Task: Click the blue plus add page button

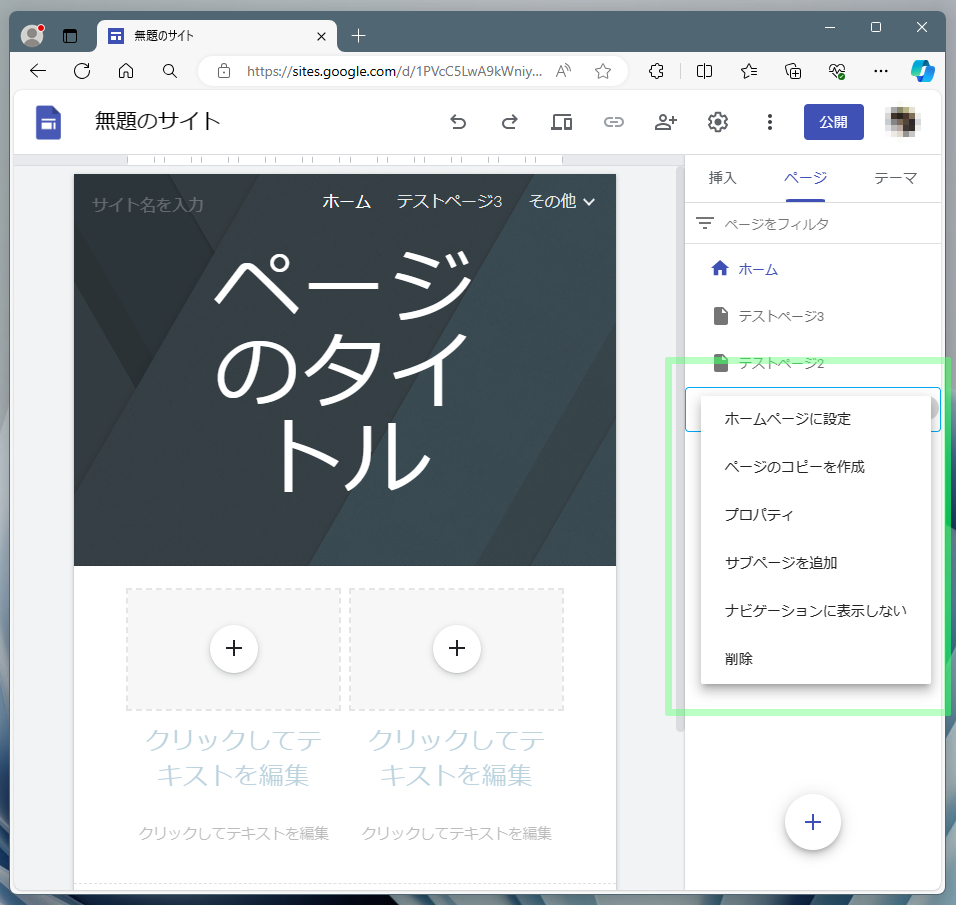Action: 812,822
